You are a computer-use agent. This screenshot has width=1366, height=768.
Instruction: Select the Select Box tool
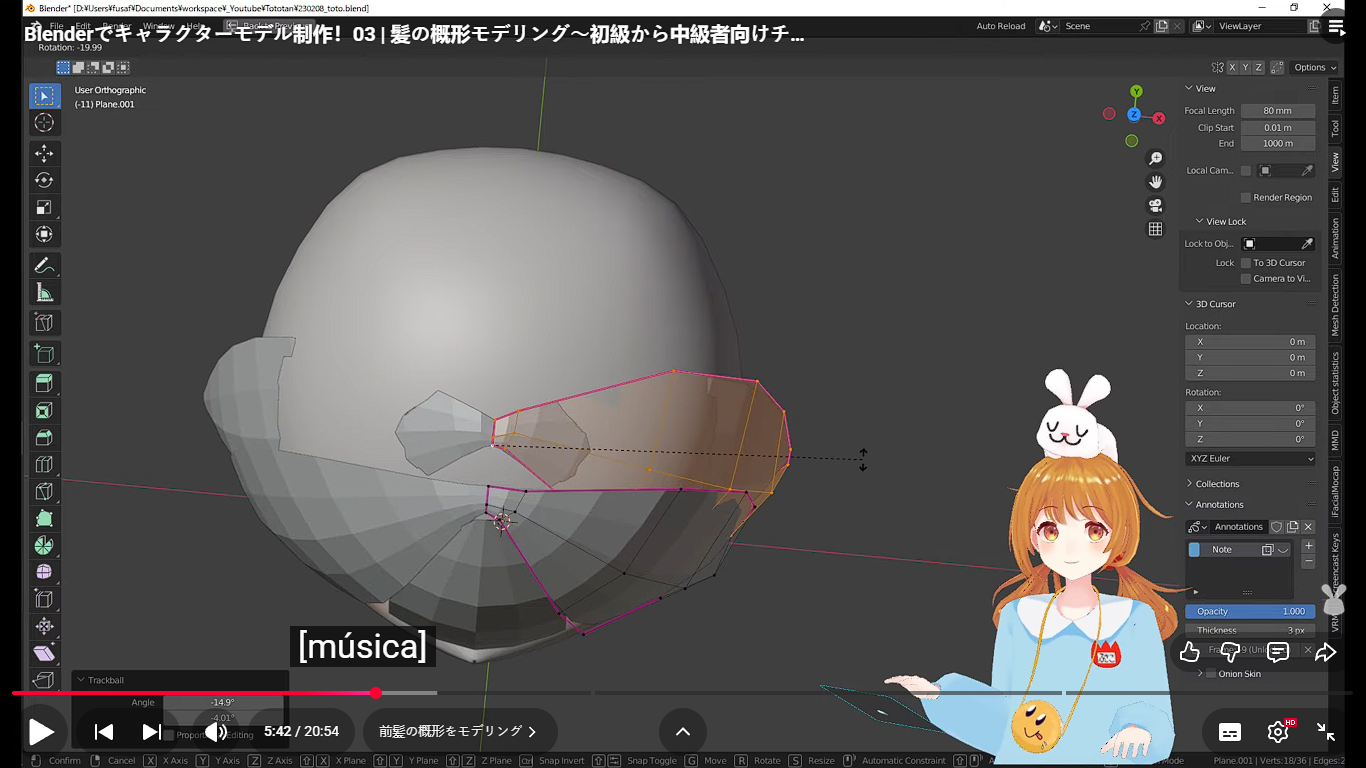[x=44, y=96]
